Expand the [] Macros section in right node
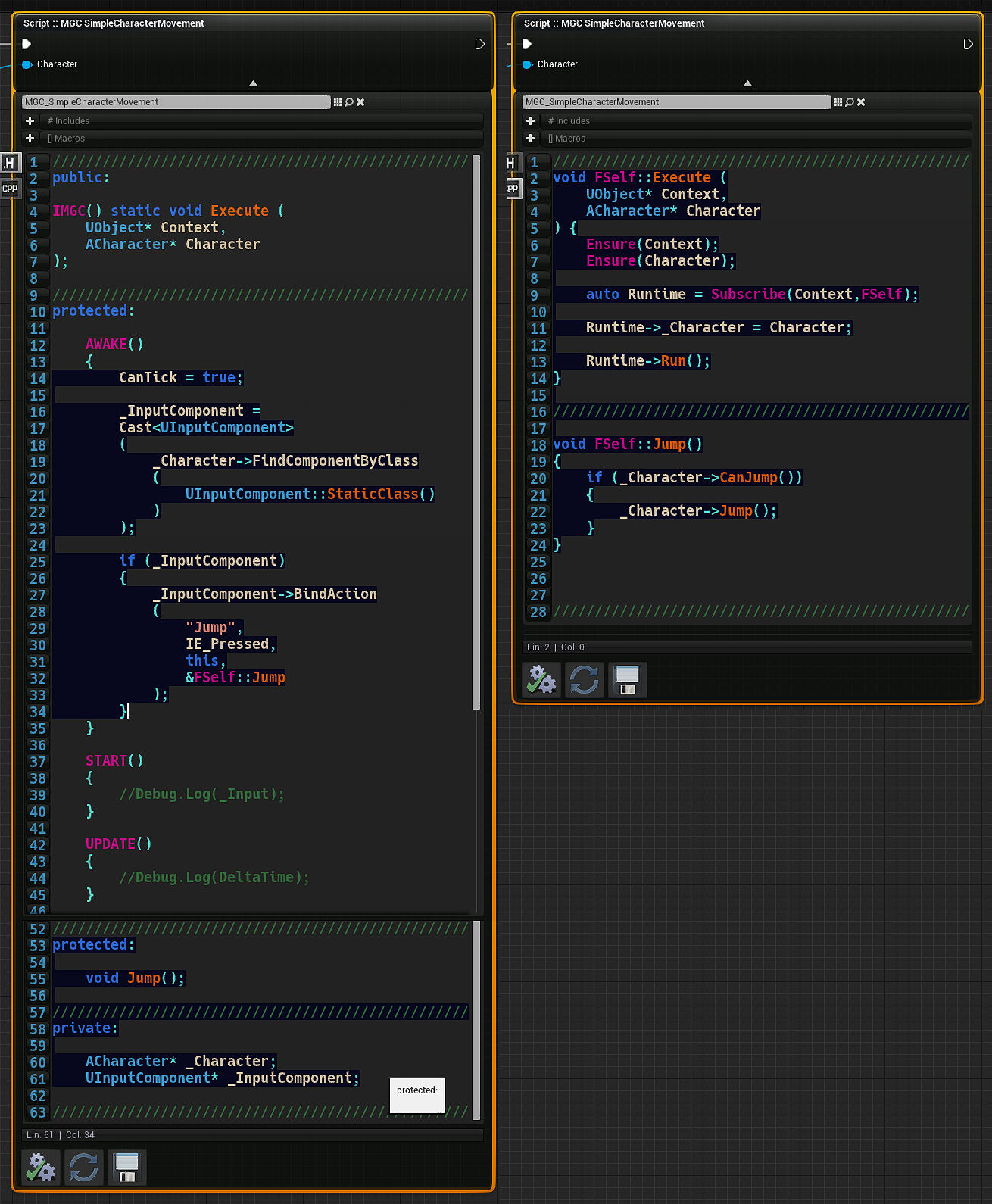 click(757, 138)
